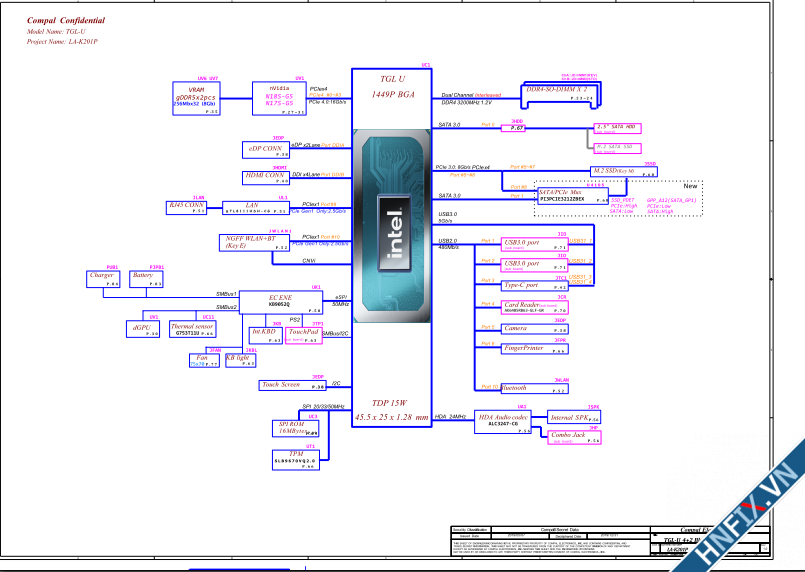Click the SATA/PCIe Mux block
Screen dimensions: 805x572
573,195
